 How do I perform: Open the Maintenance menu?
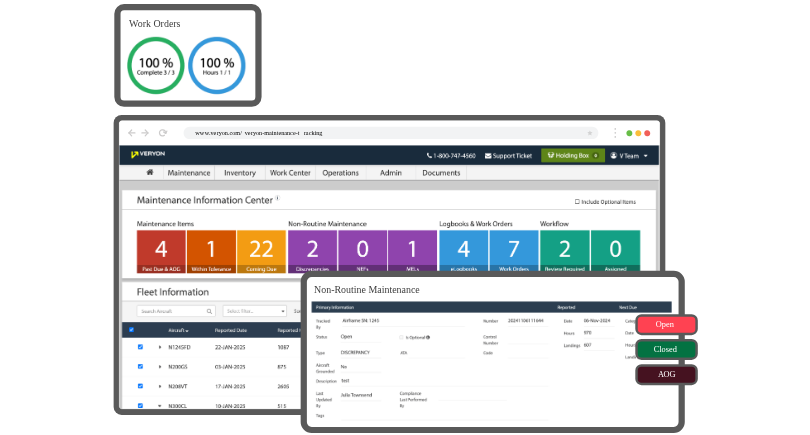[x=189, y=173]
